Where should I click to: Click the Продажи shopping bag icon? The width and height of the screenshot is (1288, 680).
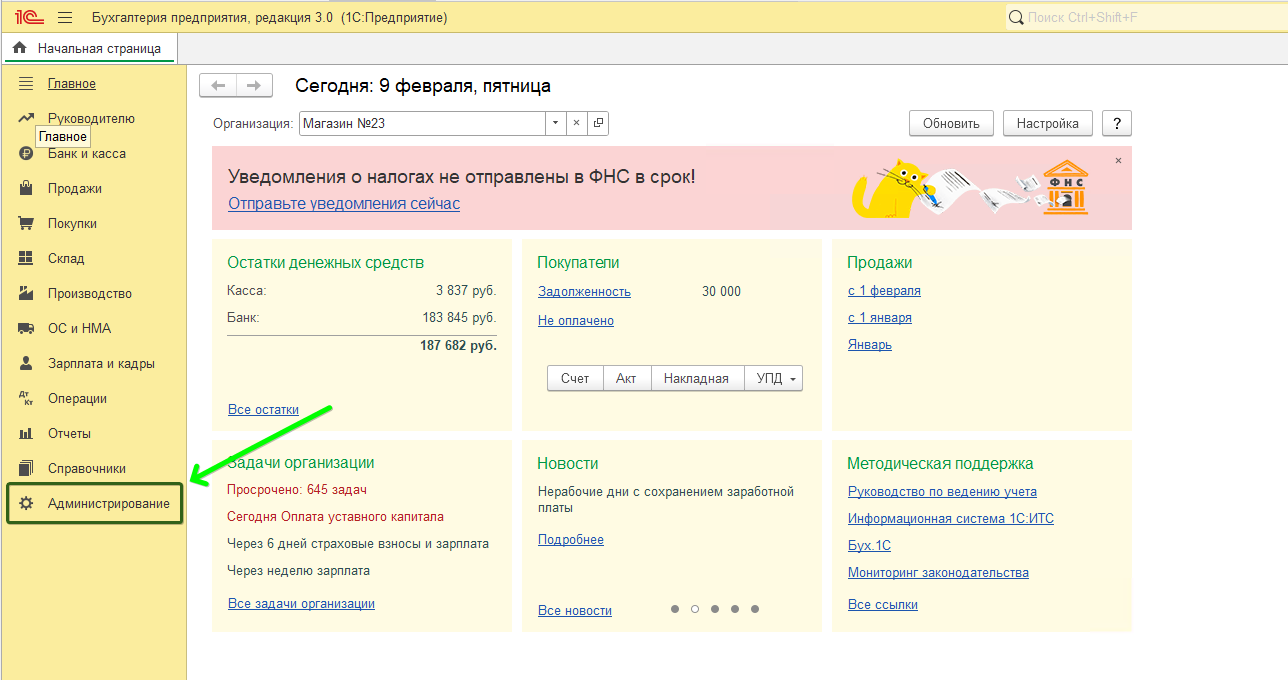27,188
